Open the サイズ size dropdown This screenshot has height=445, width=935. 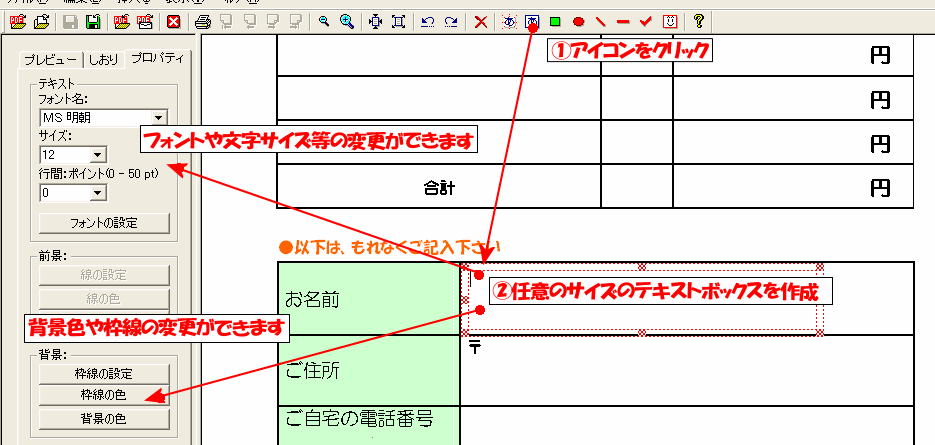(97, 155)
